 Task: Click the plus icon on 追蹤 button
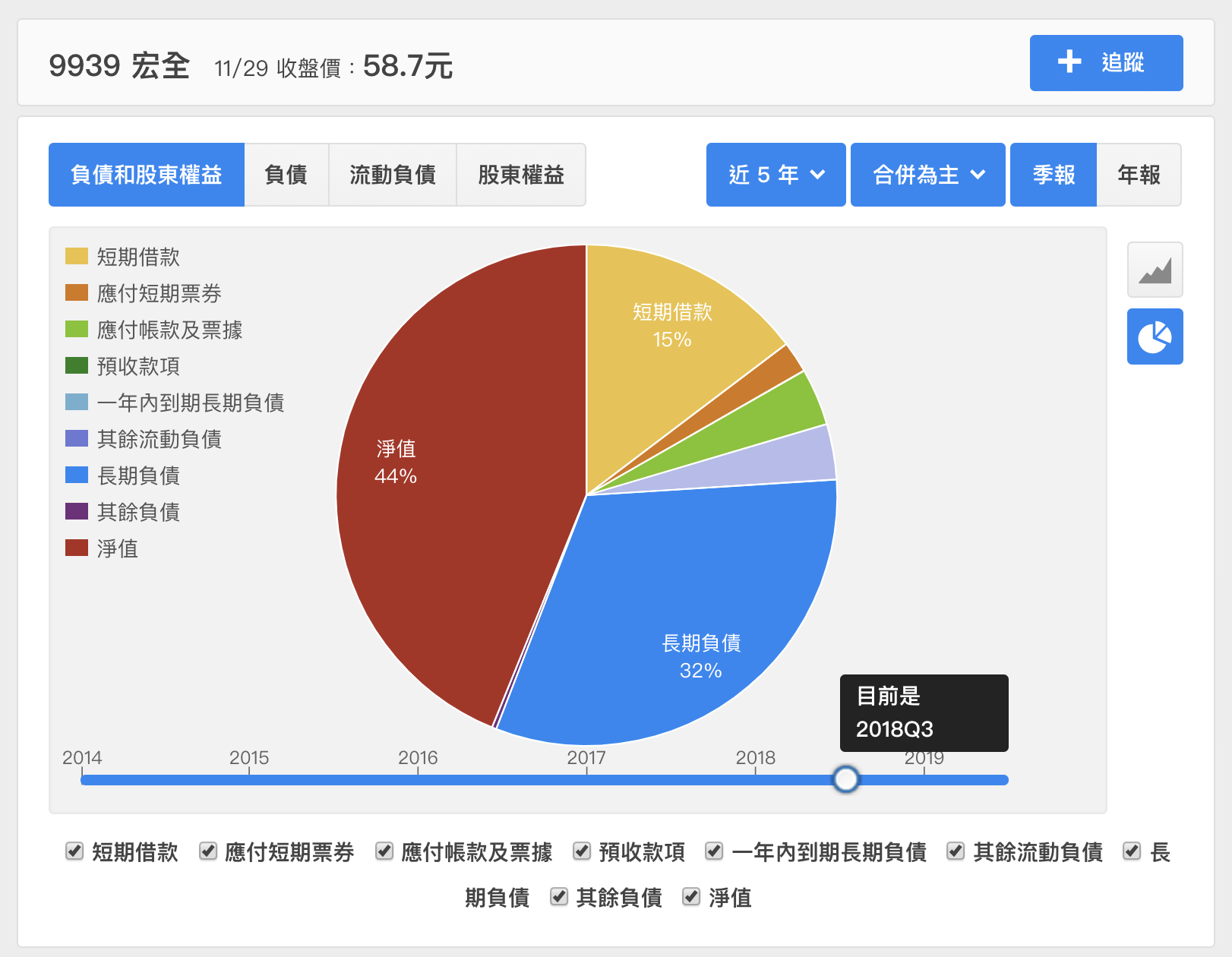[x=1069, y=62]
